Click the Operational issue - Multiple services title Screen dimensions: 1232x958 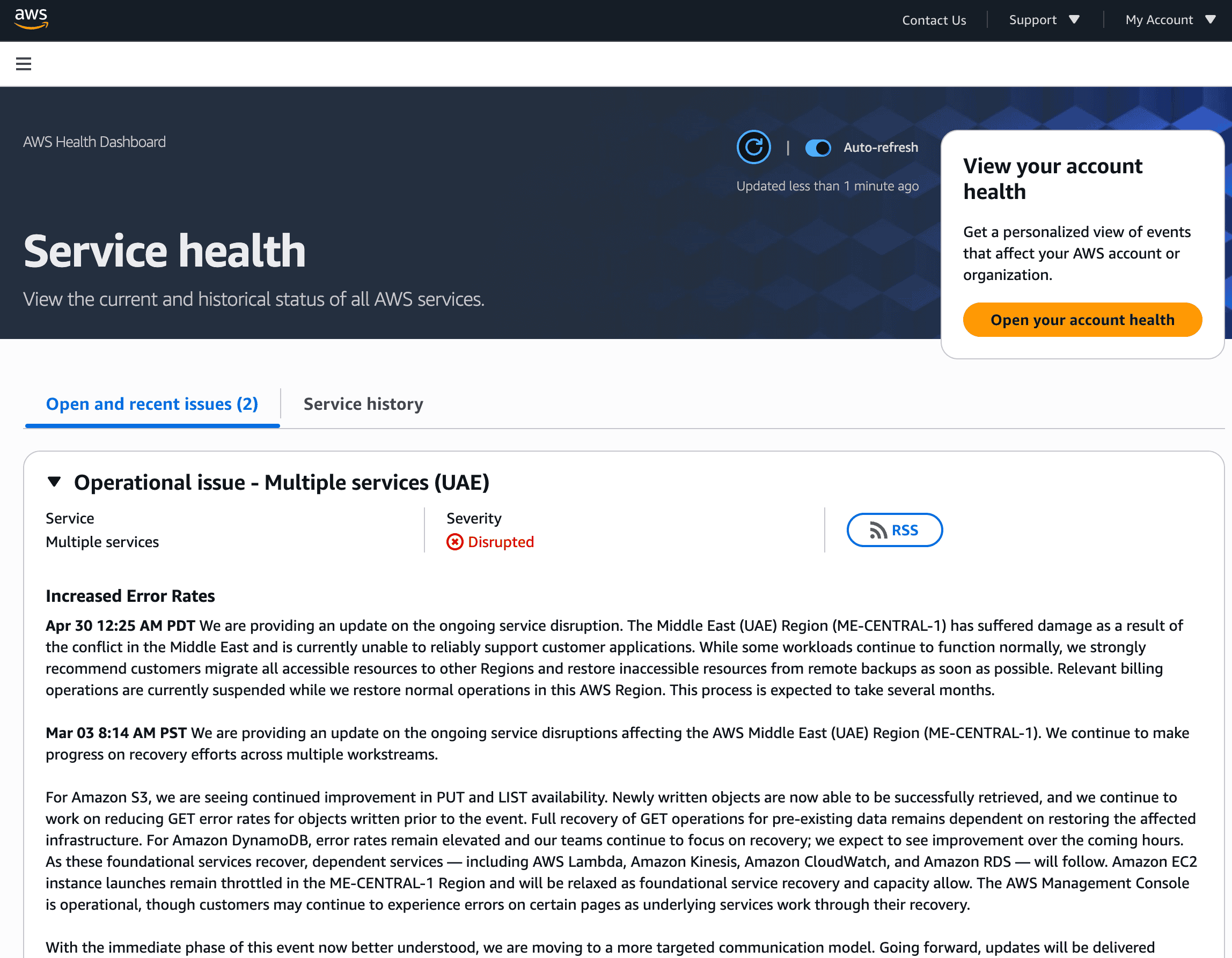point(282,483)
